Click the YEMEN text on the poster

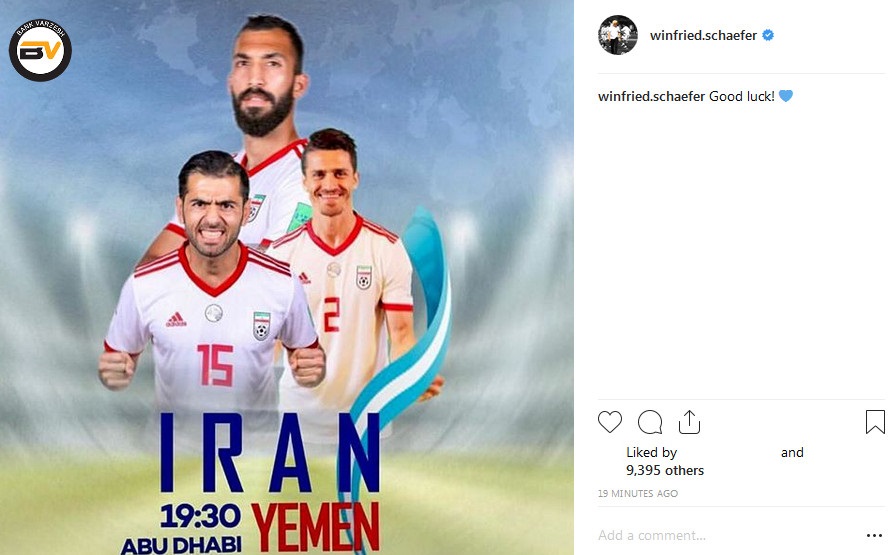click(x=315, y=528)
